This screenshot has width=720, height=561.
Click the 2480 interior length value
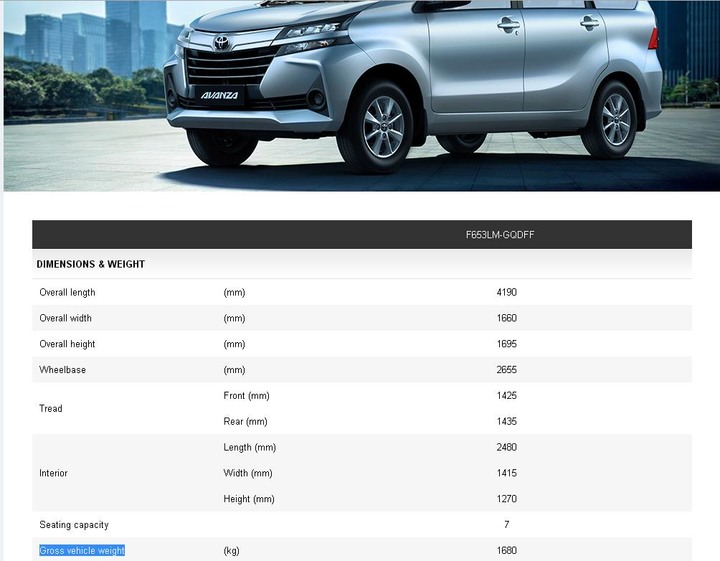click(x=506, y=447)
